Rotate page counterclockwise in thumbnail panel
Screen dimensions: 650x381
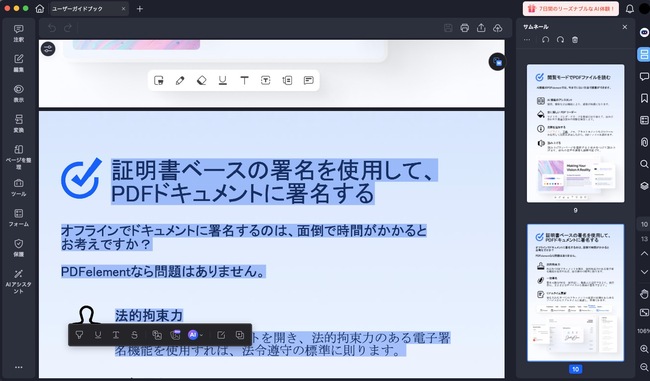pyautogui.click(x=546, y=40)
